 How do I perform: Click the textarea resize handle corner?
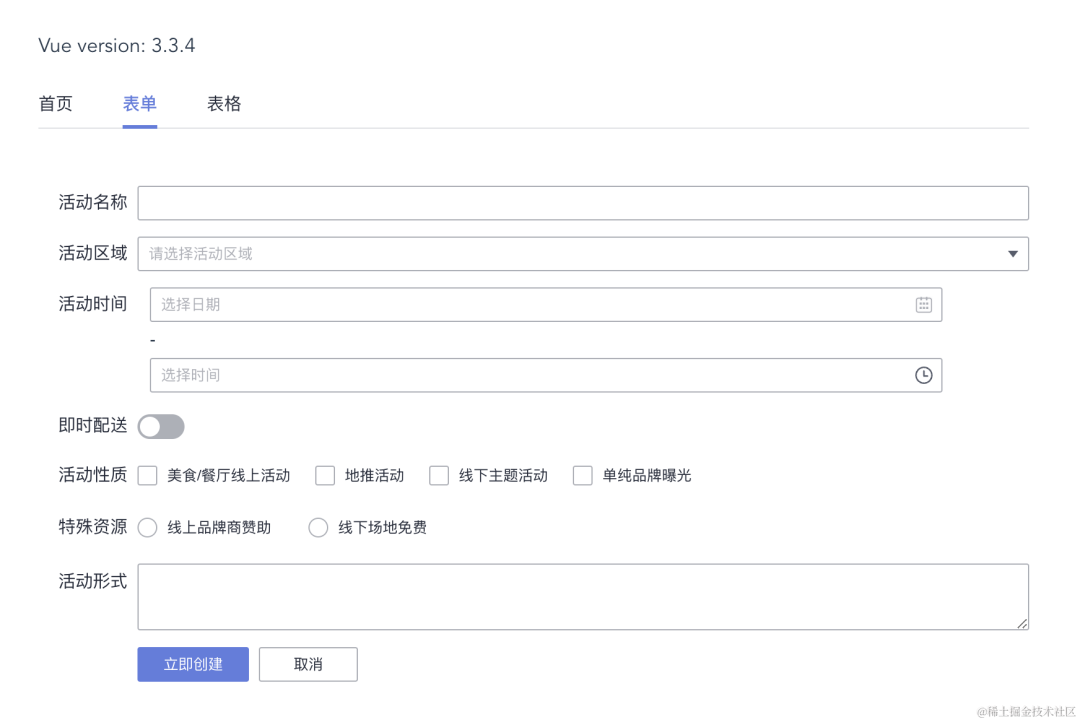click(x=1022, y=623)
